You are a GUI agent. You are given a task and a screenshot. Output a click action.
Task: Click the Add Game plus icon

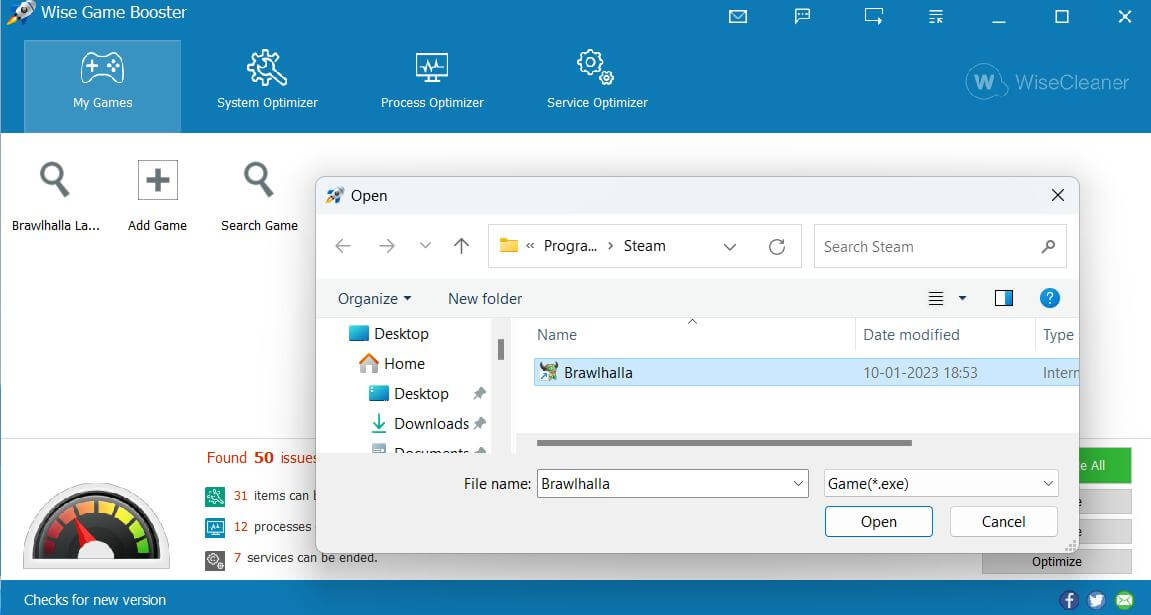(x=158, y=180)
